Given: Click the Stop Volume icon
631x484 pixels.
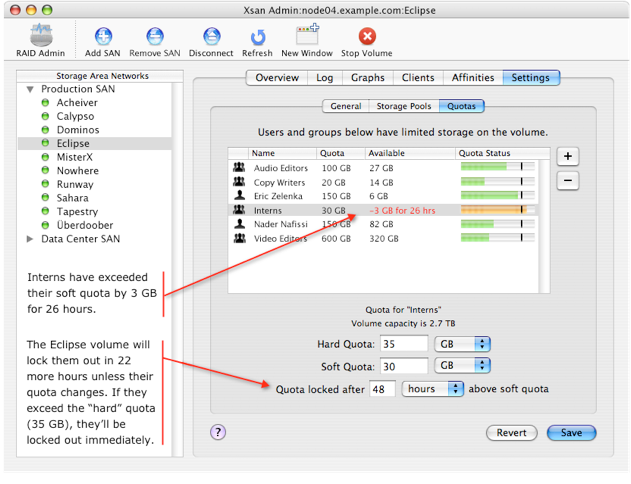Looking at the screenshot, I should coord(367,38).
